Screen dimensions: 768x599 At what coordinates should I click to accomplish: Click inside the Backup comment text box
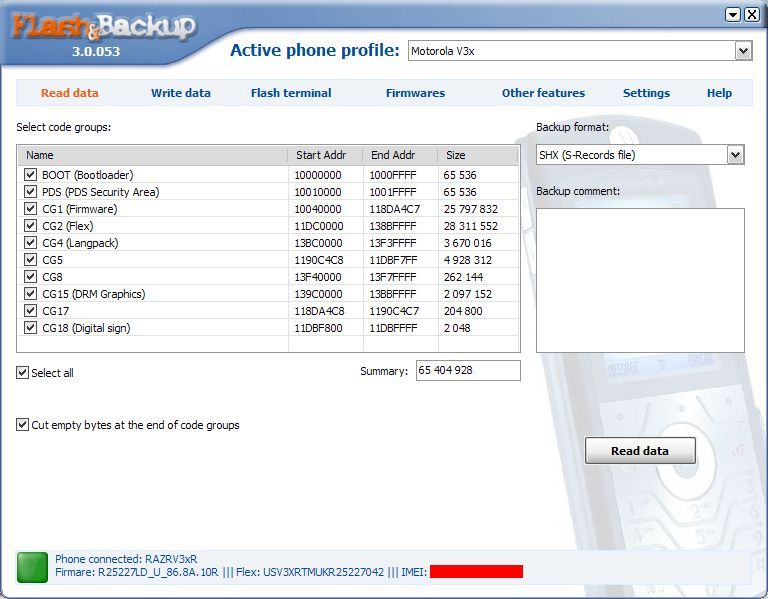tap(640, 280)
